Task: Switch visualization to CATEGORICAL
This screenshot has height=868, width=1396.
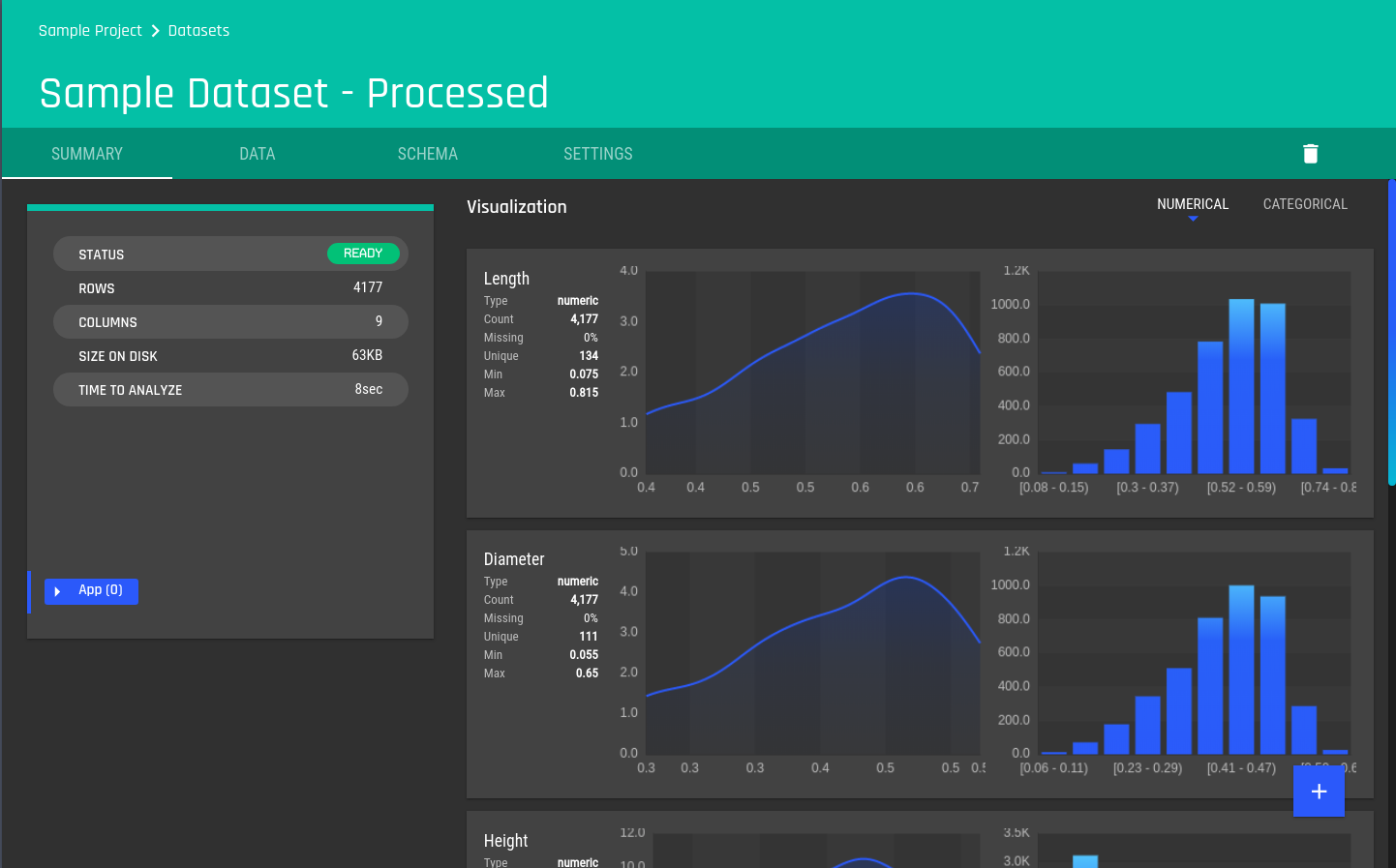Action: [x=1305, y=203]
